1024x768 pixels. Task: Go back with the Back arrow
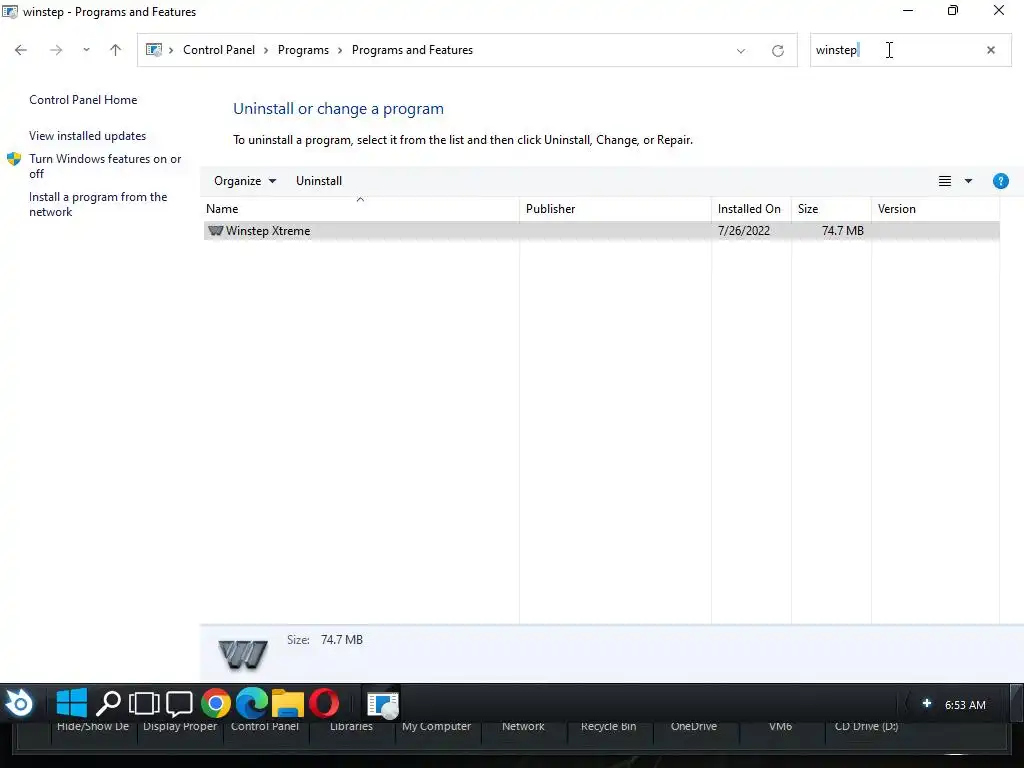[x=21, y=50]
